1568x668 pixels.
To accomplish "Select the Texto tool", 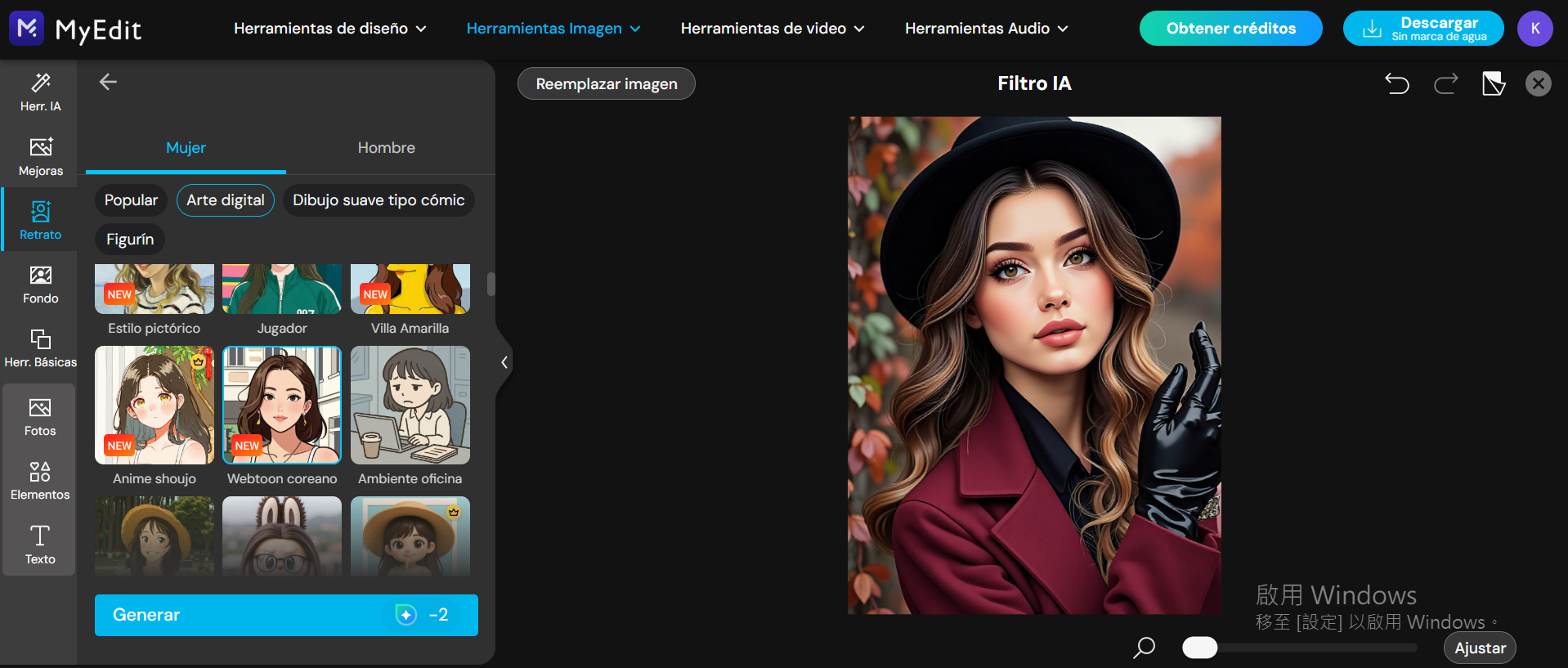I will [x=40, y=545].
